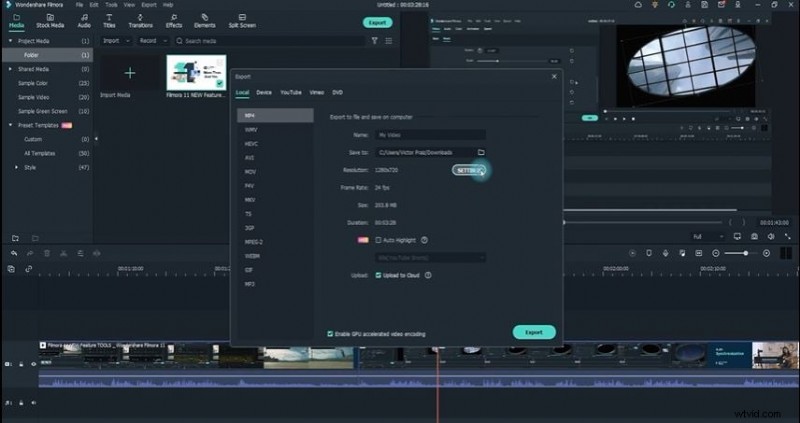Collapse the Project Media tree arrow
800x423 pixels.
10,41
